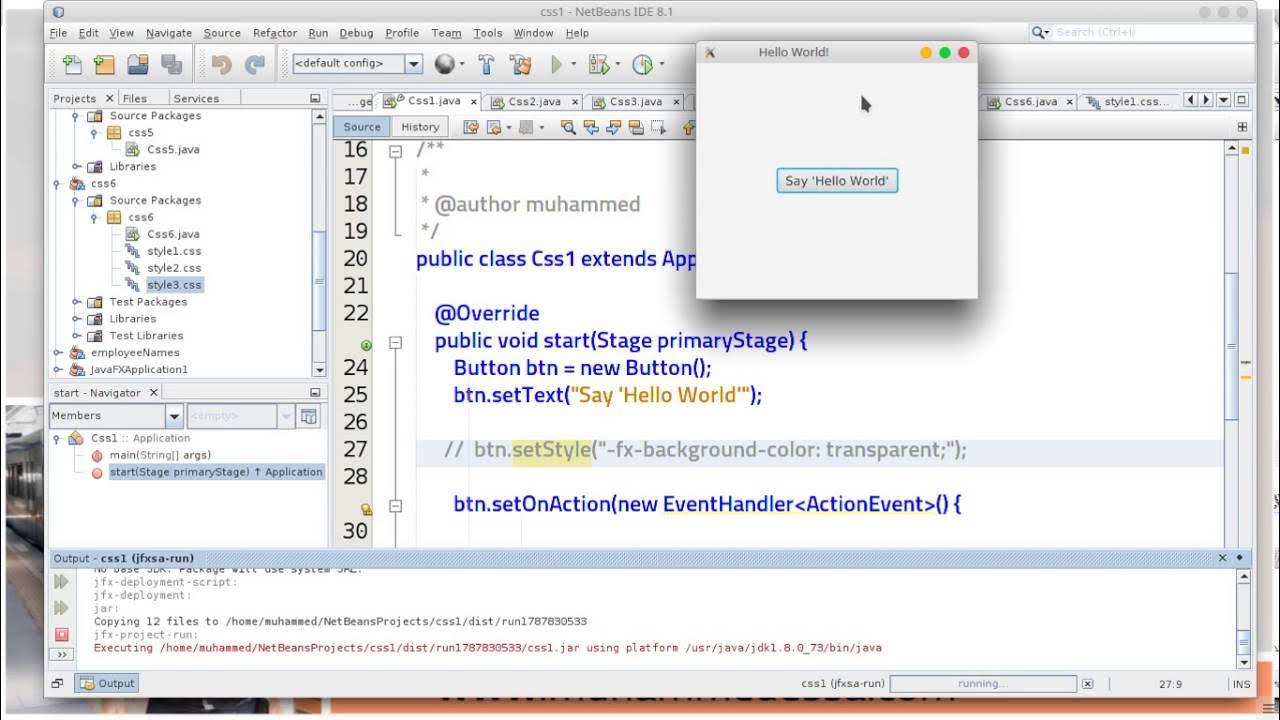Open the Run Project dropdown arrow
This screenshot has width=1280, height=720.
[x=574, y=65]
